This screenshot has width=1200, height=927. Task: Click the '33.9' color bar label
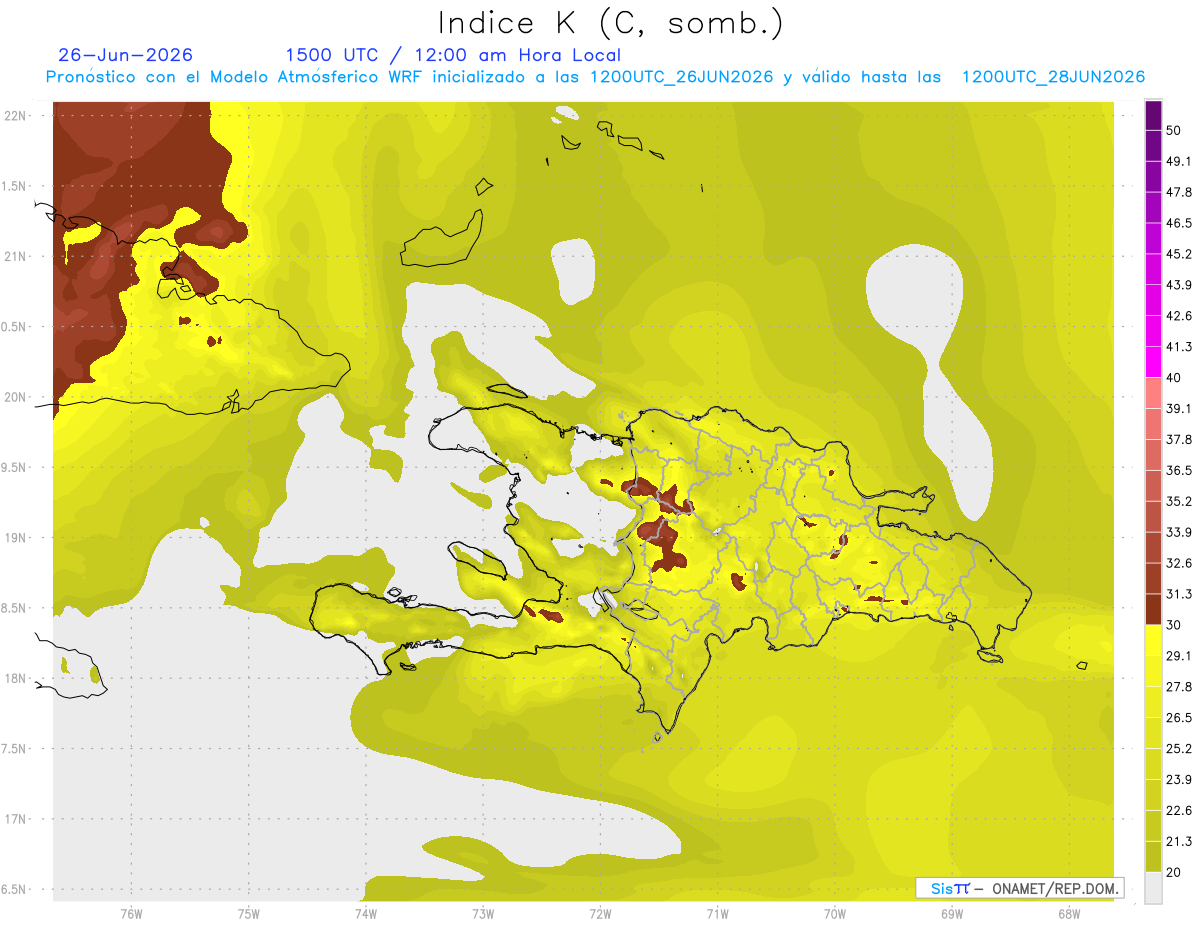(1179, 532)
